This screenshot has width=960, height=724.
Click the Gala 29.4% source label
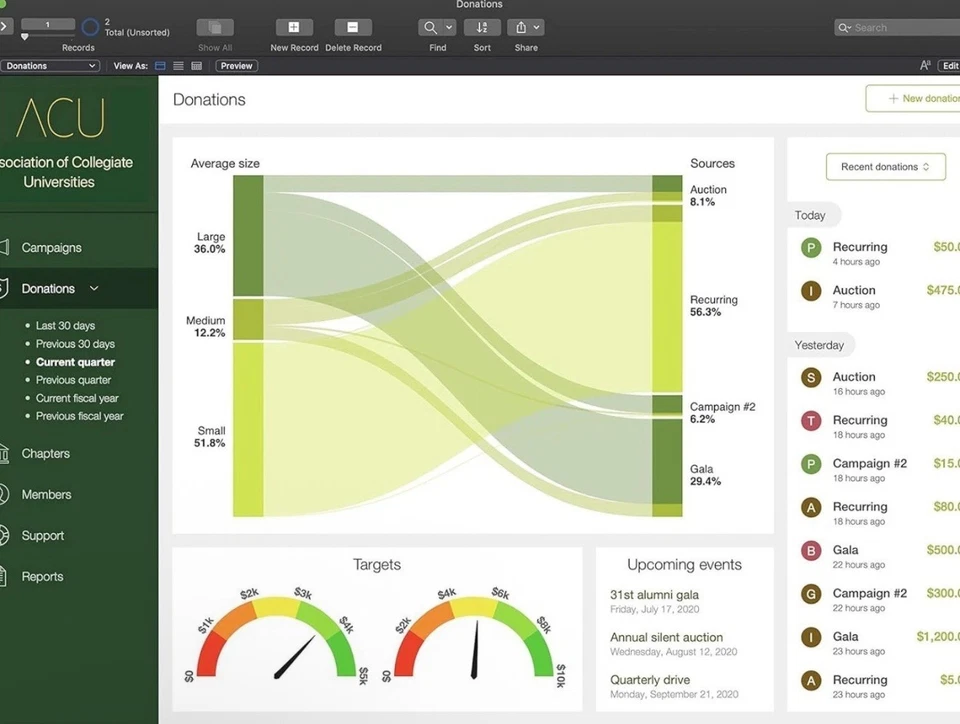(705, 475)
